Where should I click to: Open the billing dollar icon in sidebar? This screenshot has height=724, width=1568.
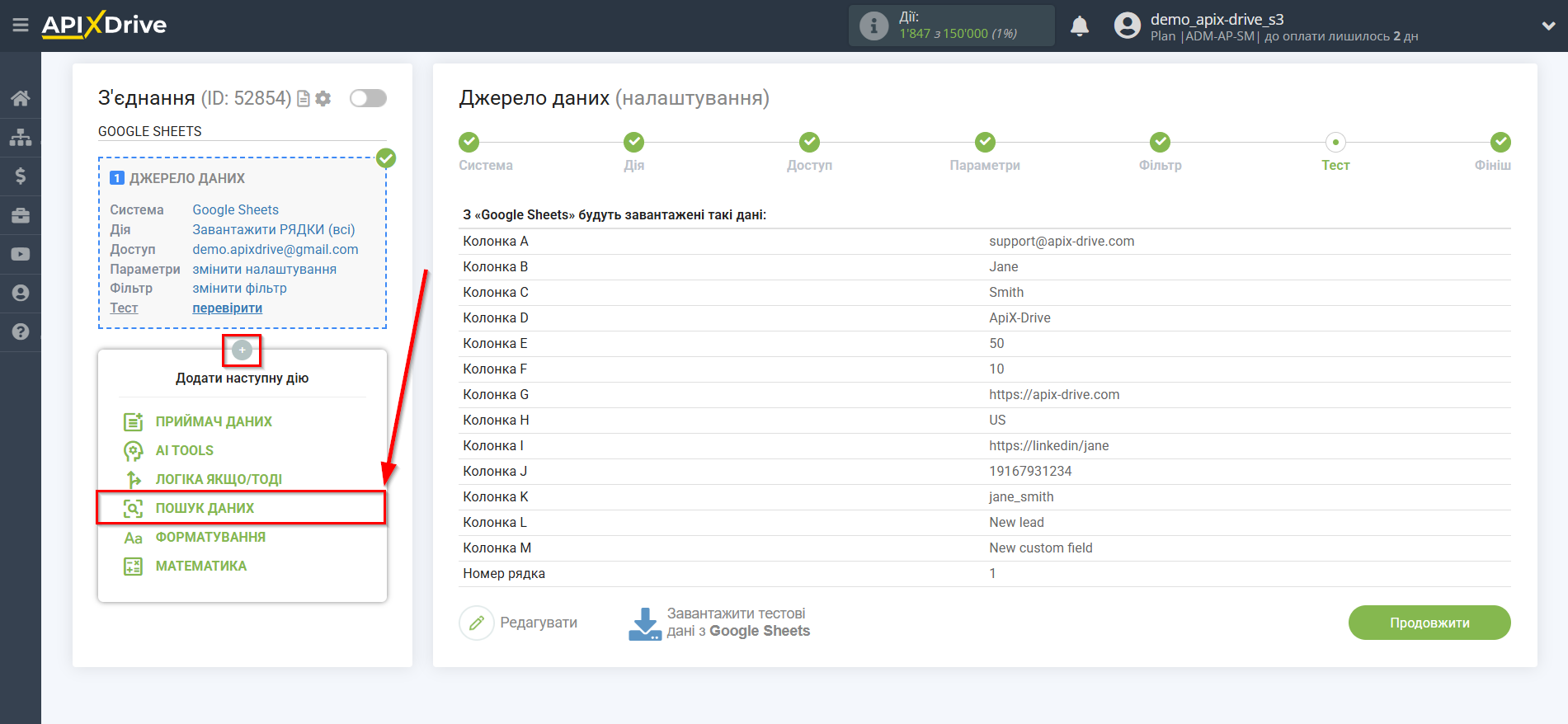(21, 176)
